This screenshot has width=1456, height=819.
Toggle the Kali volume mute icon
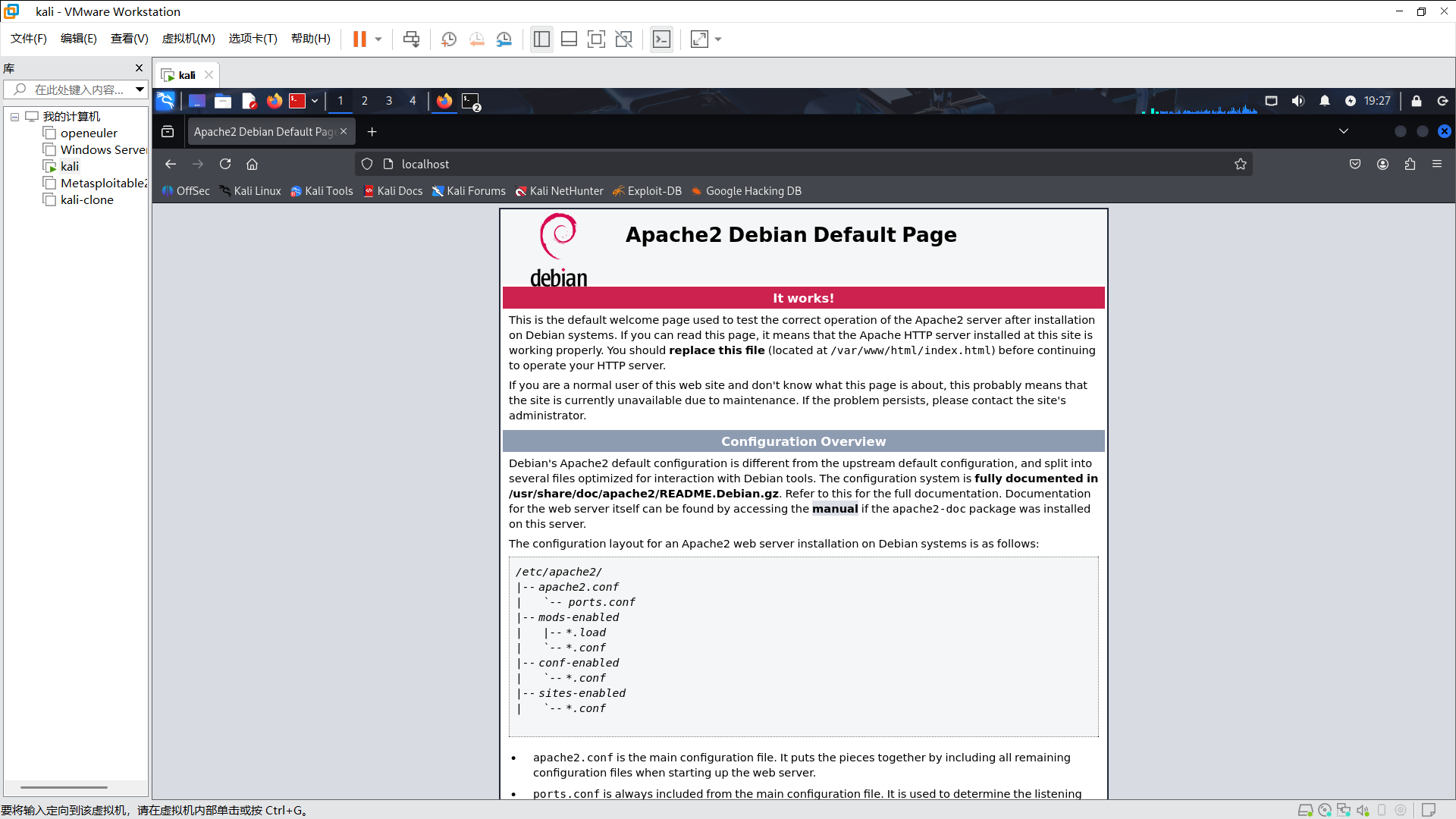pos(1298,101)
